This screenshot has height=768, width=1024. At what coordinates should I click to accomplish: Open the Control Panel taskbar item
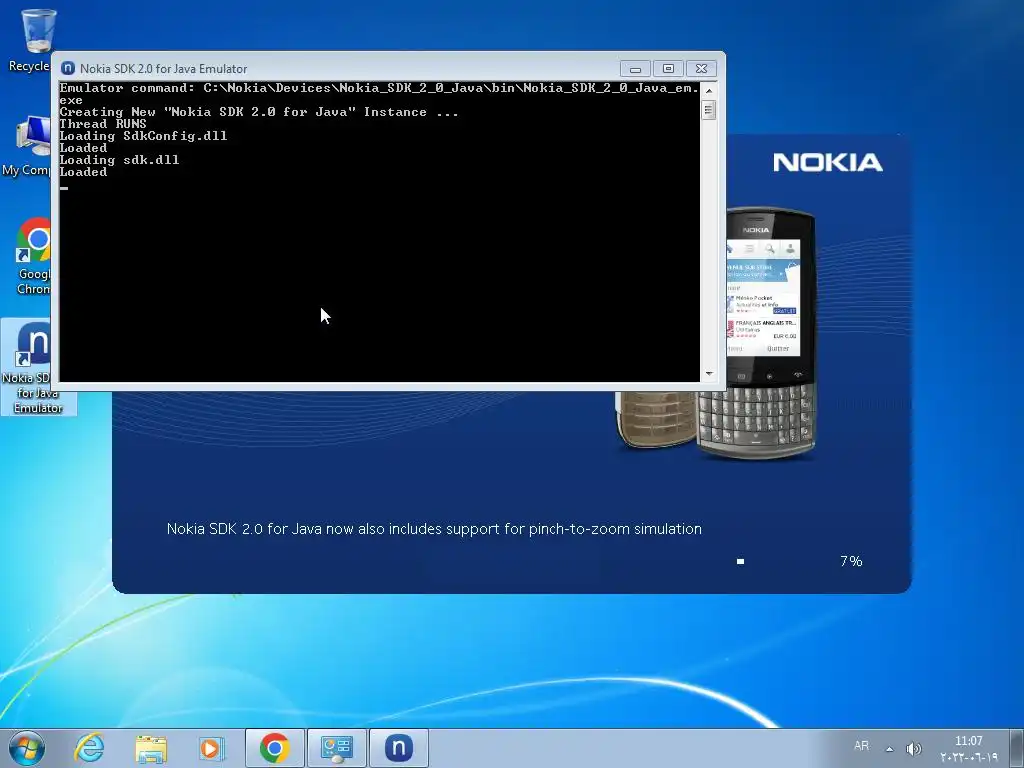tap(337, 748)
